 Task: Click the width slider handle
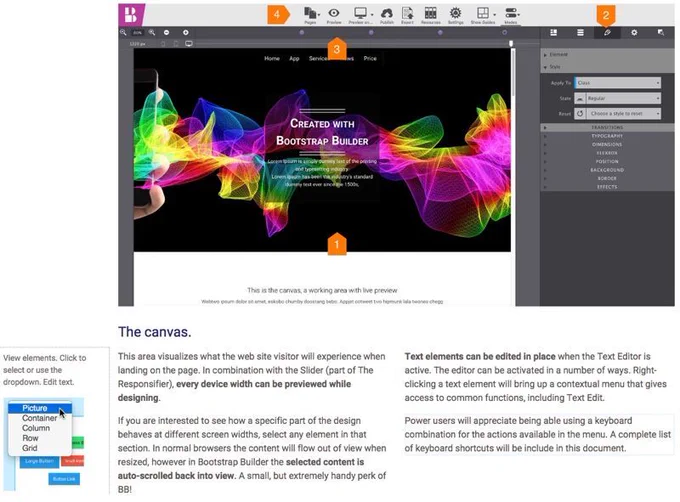pyautogui.click(x=511, y=43)
